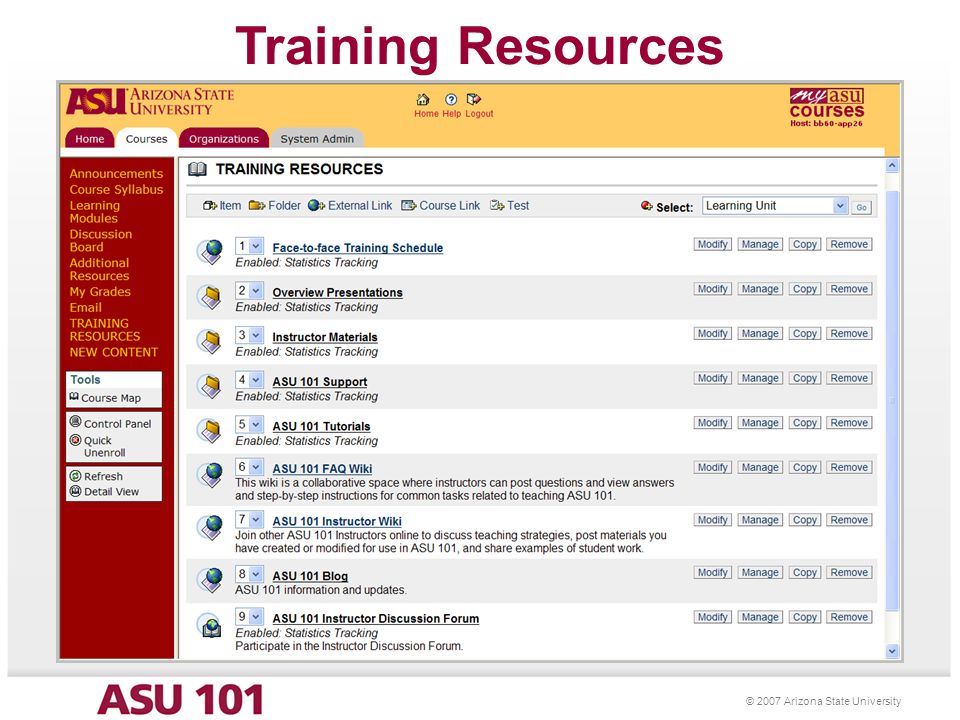Viewport: 960px width, 720px height.
Task: Switch to the Organizations tab
Action: click(x=223, y=139)
